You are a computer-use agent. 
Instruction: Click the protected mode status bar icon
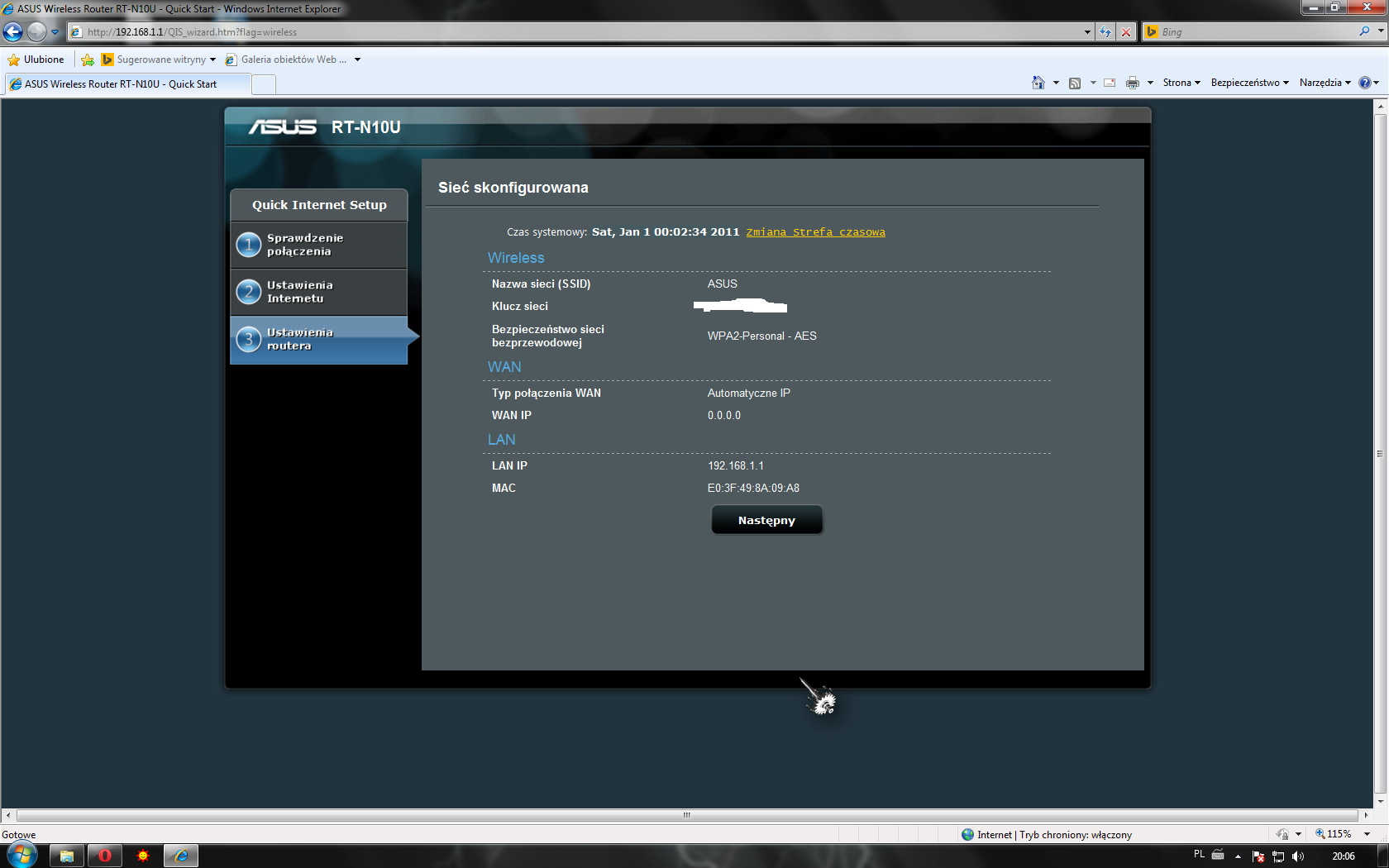click(1282, 834)
